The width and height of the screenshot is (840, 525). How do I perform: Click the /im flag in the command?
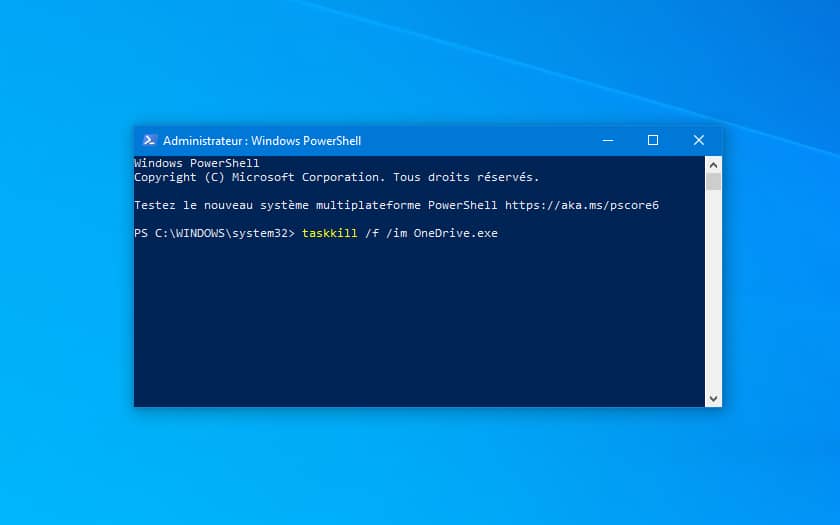396,233
